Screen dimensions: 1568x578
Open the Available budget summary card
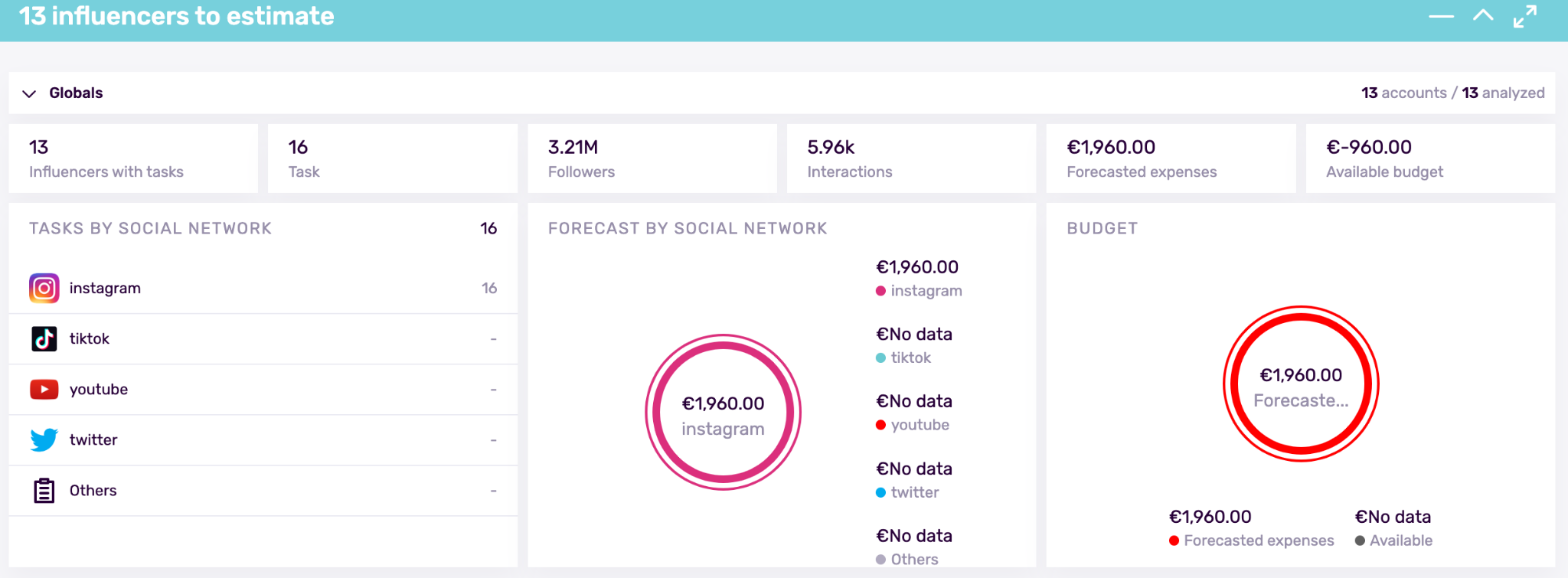[1429, 158]
